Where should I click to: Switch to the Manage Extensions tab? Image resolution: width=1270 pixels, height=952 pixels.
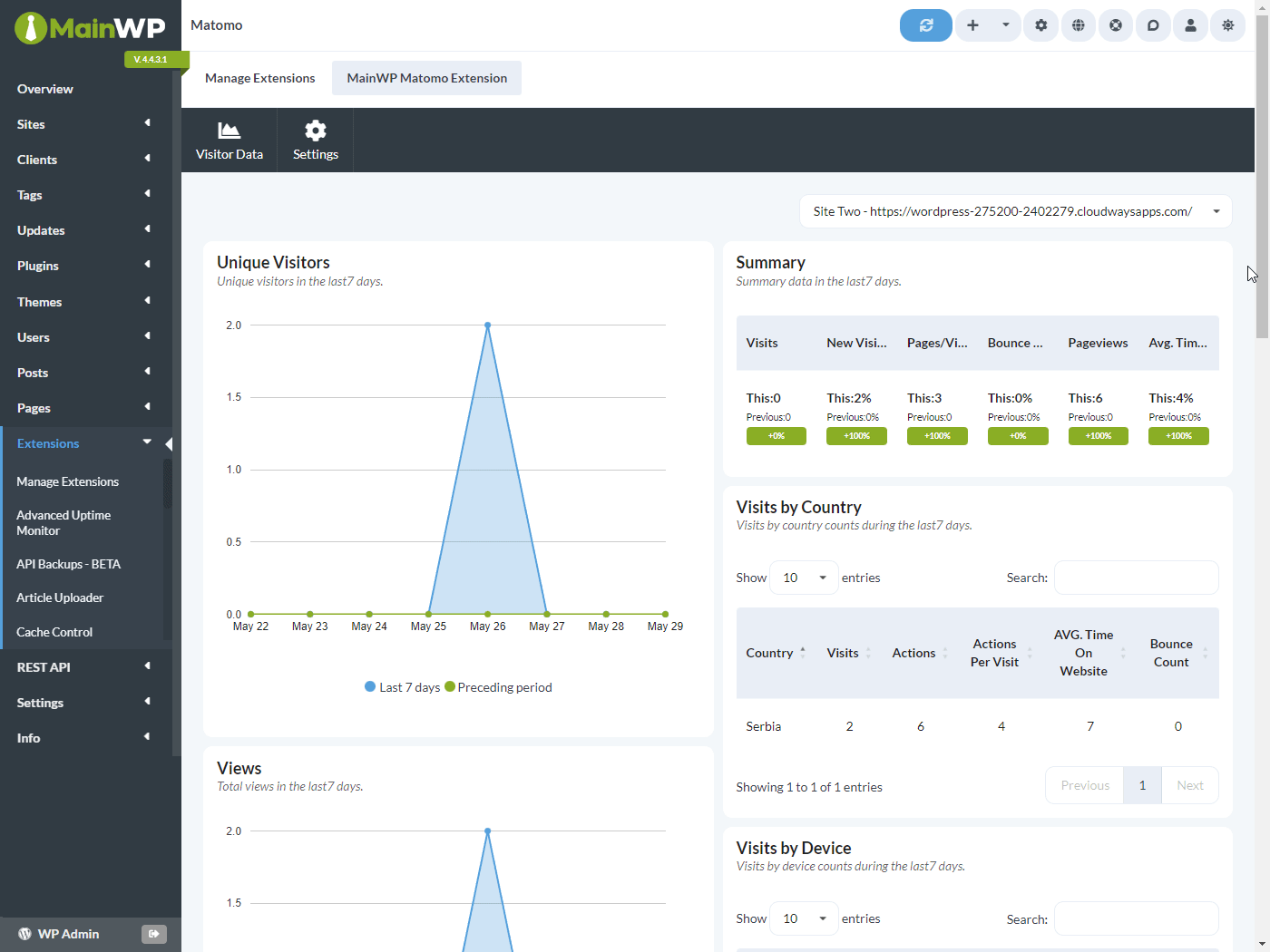coord(260,78)
